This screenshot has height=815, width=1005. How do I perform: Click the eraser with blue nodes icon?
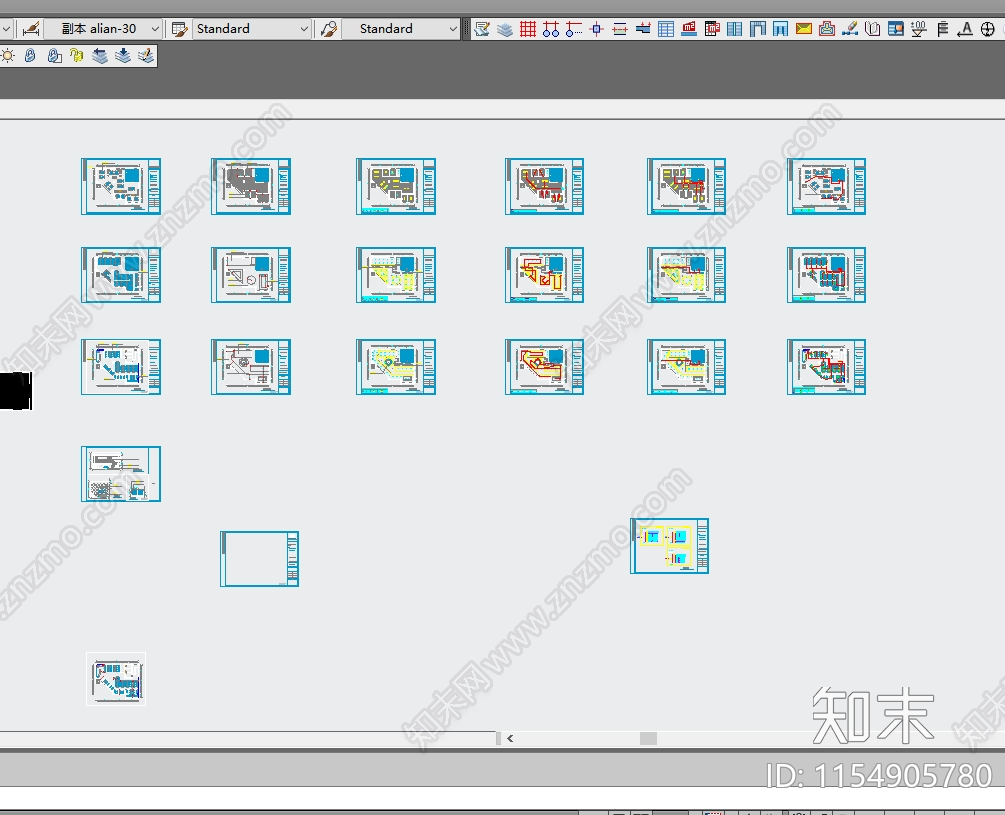(x=850, y=29)
